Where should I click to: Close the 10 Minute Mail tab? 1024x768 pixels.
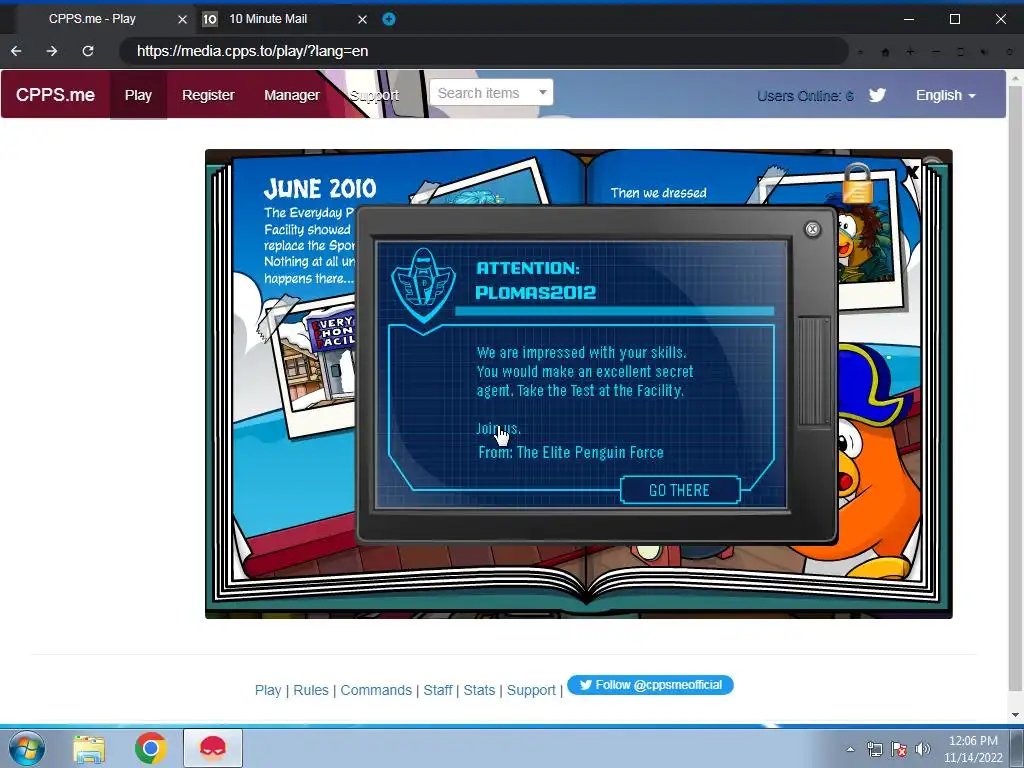point(362,20)
